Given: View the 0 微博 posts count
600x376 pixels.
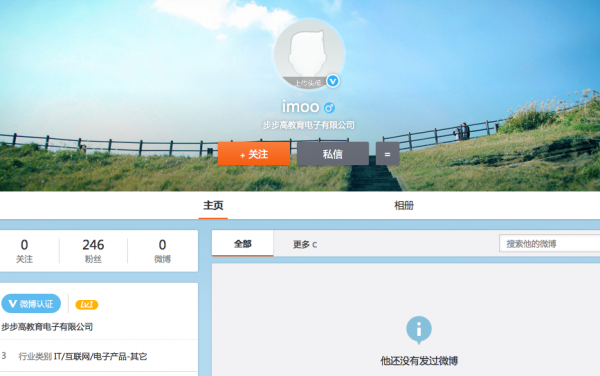Looking at the screenshot, I should pos(162,251).
